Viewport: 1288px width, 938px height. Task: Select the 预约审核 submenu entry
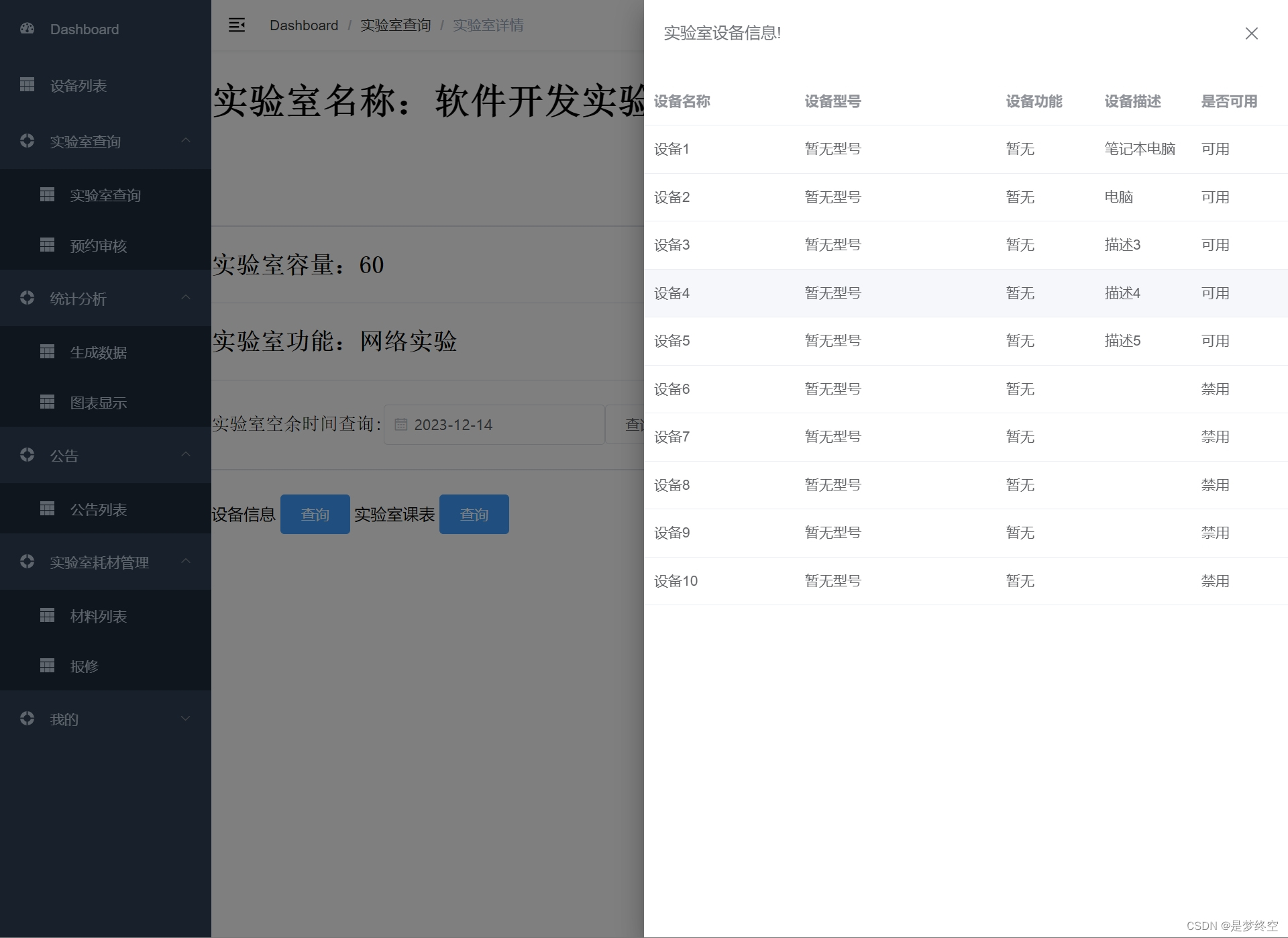[x=105, y=246]
